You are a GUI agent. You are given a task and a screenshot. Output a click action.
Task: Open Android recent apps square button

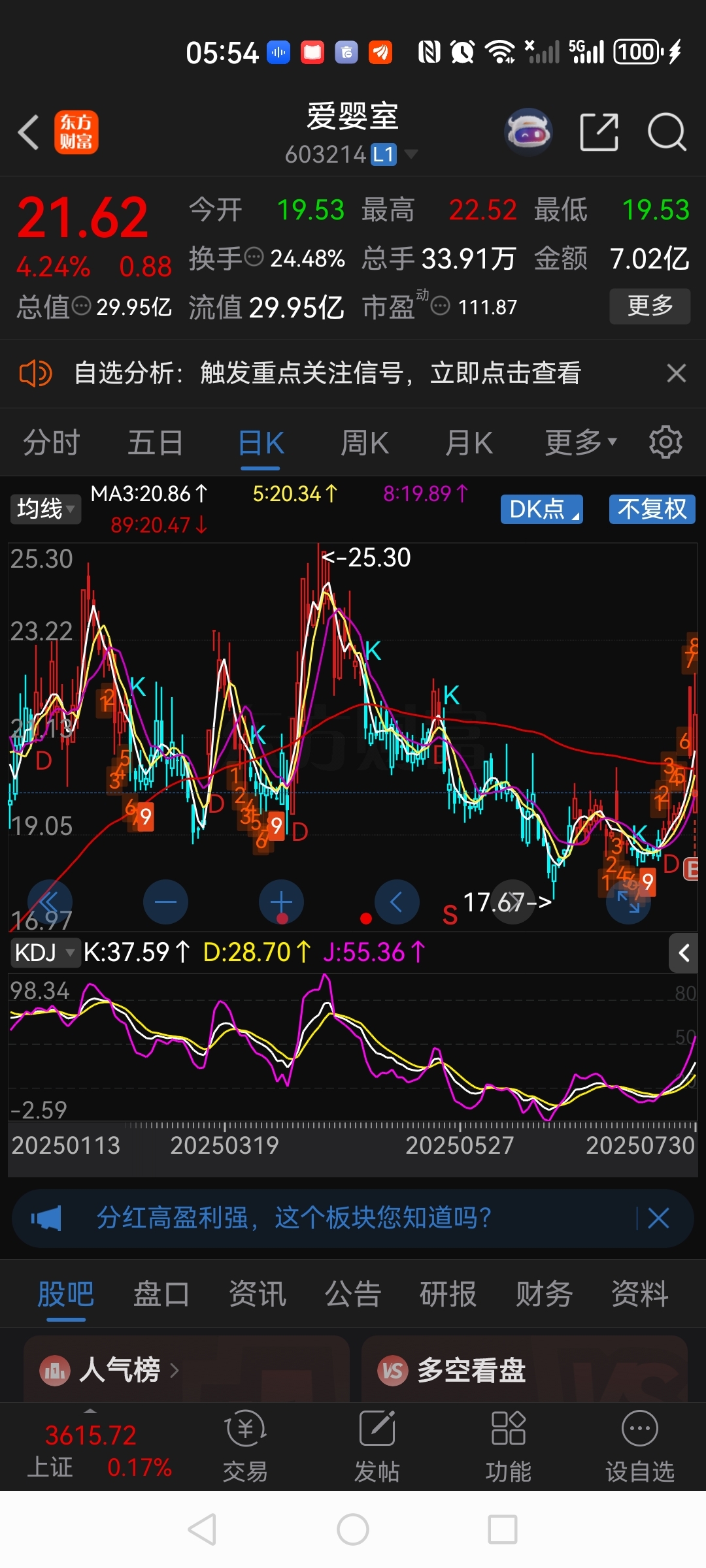pos(503,1529)
